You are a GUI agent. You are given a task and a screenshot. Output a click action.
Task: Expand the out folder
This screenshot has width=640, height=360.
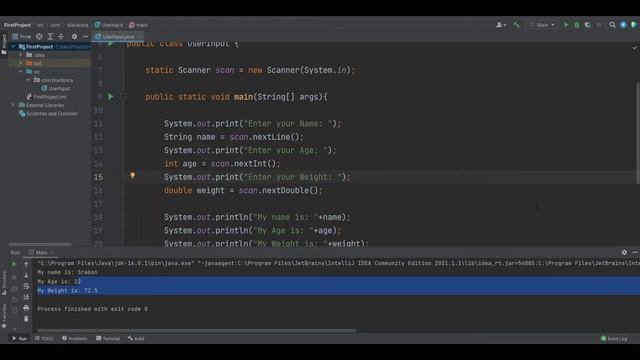[x=21, y=63]
